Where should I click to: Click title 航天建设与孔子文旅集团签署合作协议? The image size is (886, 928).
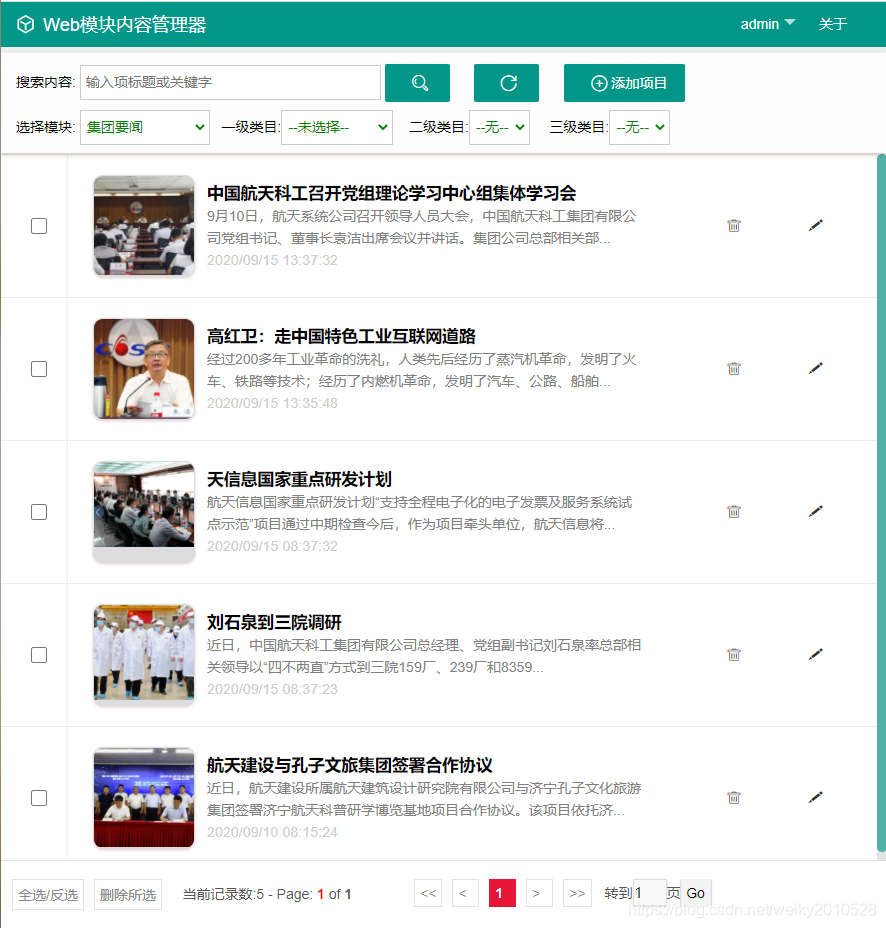(x=349, y=765)
